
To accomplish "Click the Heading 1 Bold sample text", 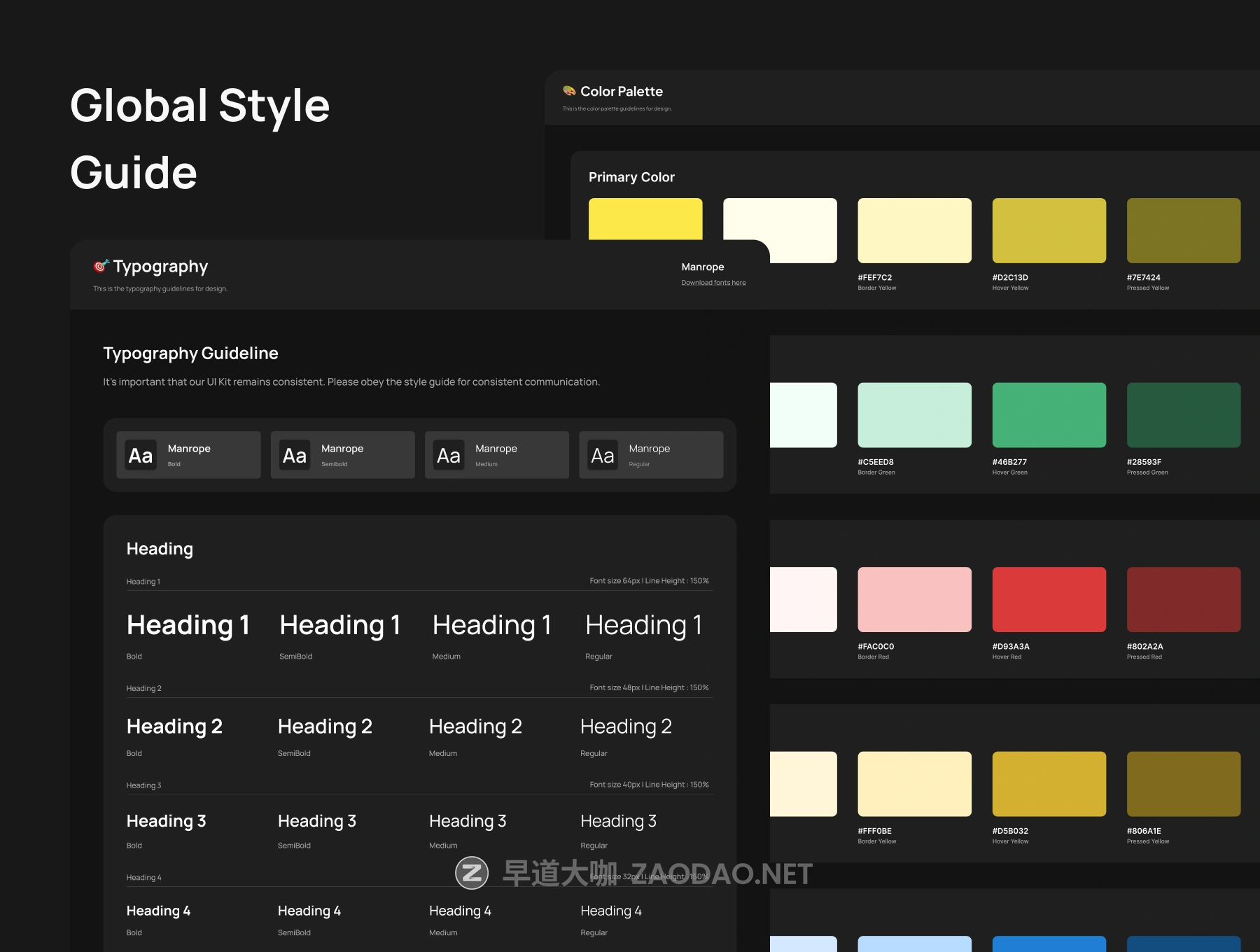I will (x=188, y=625).
